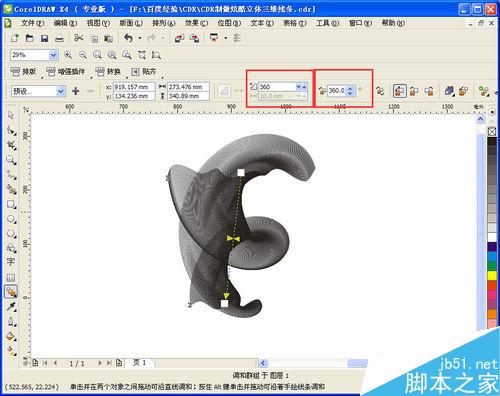Click the object width field 273.476 mm
The width and height of the screenshot is (500, 396).
[188, 87]
